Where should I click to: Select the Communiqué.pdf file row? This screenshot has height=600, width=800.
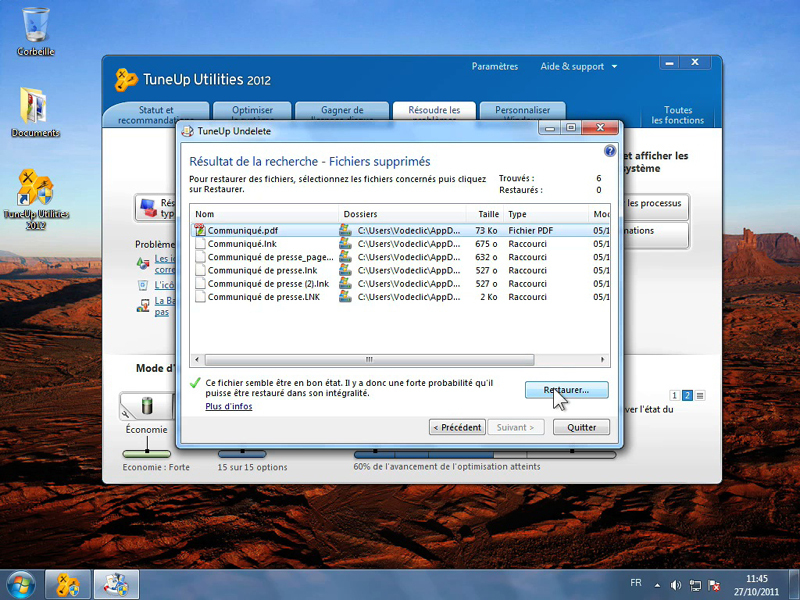[x=400, y=231]
